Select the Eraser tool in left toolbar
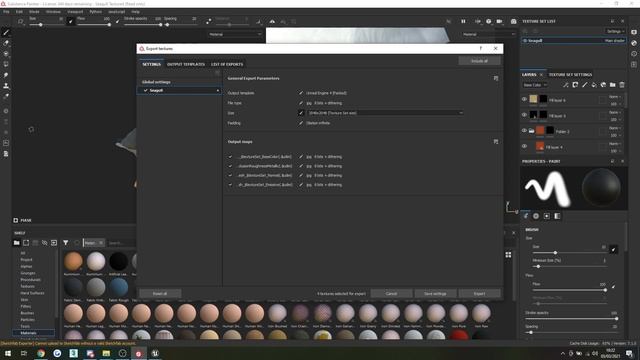Image resolution: width=640 pixels, height=360 pixels. point(6,43)
